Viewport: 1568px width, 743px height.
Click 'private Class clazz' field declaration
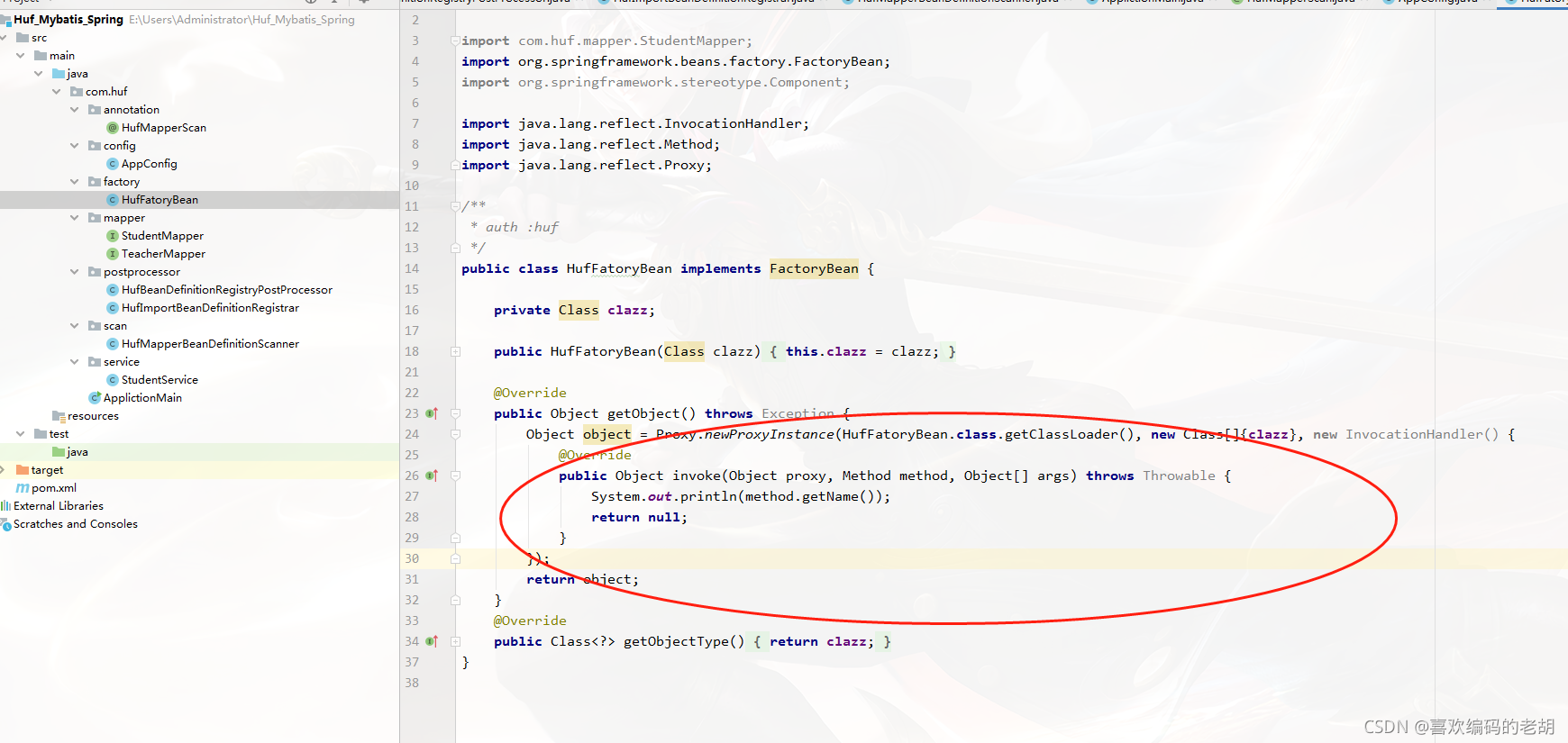pyautogui.click(x=574, y=310)
